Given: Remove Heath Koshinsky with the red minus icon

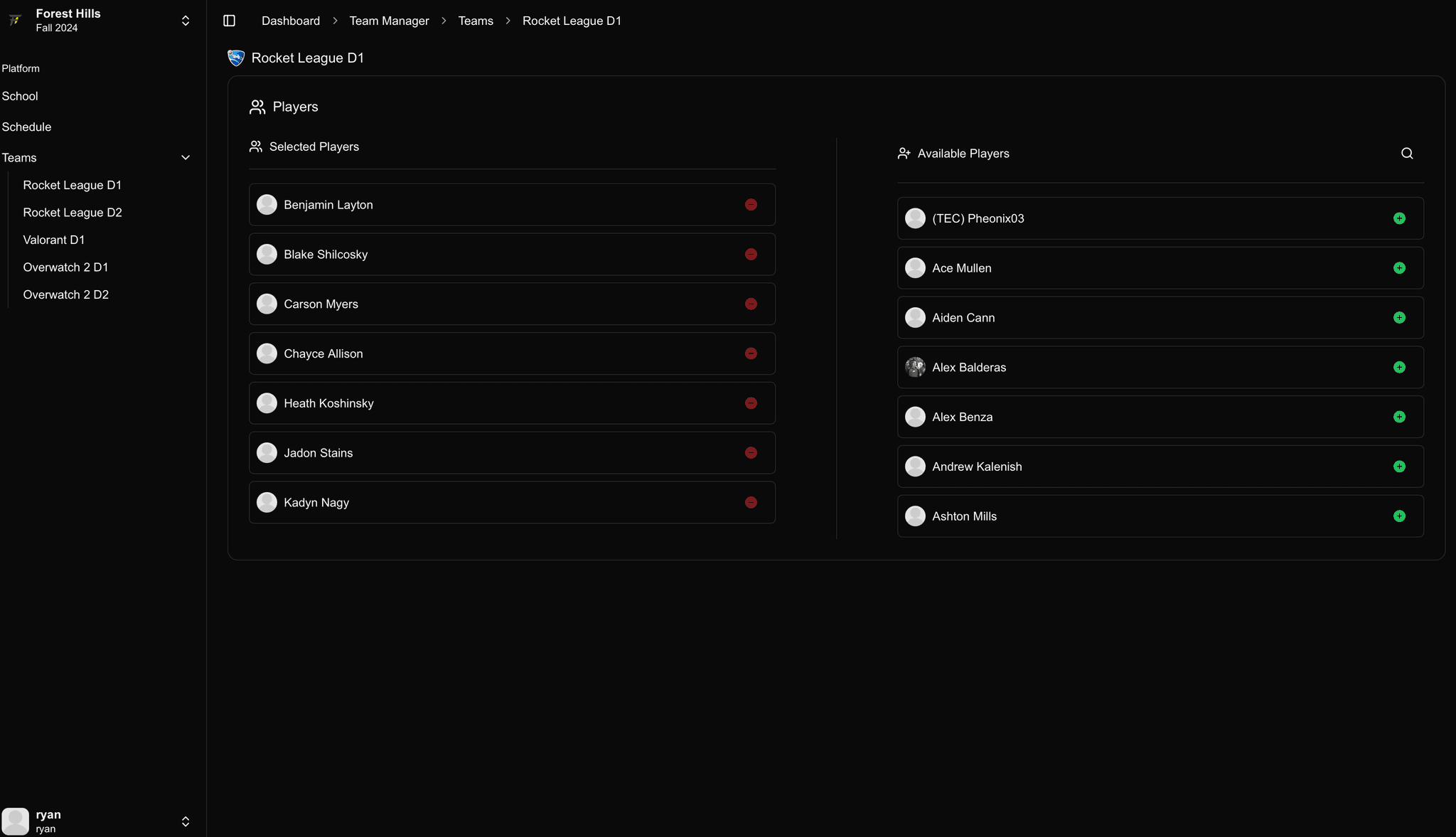Looking at the screenshot, I should [x=751, y=403].
